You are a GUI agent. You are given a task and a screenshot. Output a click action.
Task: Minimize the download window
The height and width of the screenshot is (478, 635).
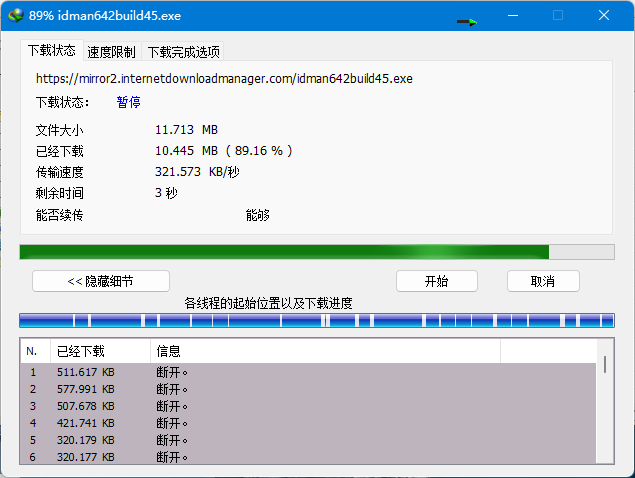pos(513,15)
